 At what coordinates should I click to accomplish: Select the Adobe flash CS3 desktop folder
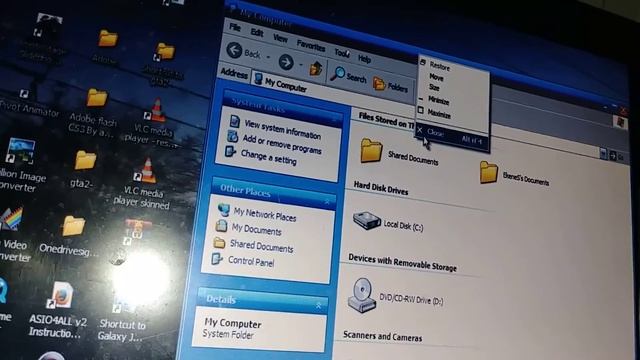96,98
